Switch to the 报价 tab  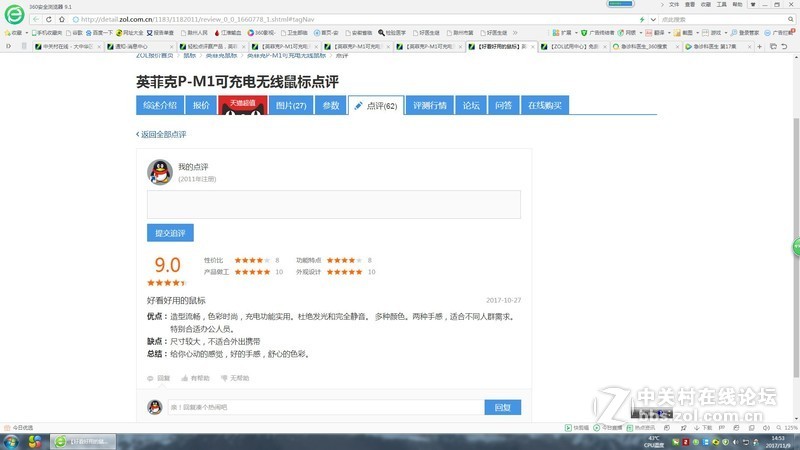coord(201,105)
